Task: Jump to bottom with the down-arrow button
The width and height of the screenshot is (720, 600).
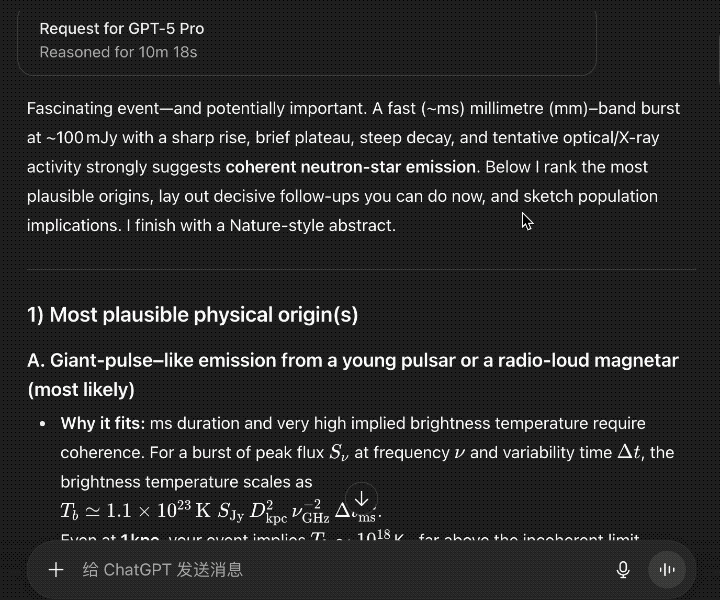Action: [x=362, y=499]
